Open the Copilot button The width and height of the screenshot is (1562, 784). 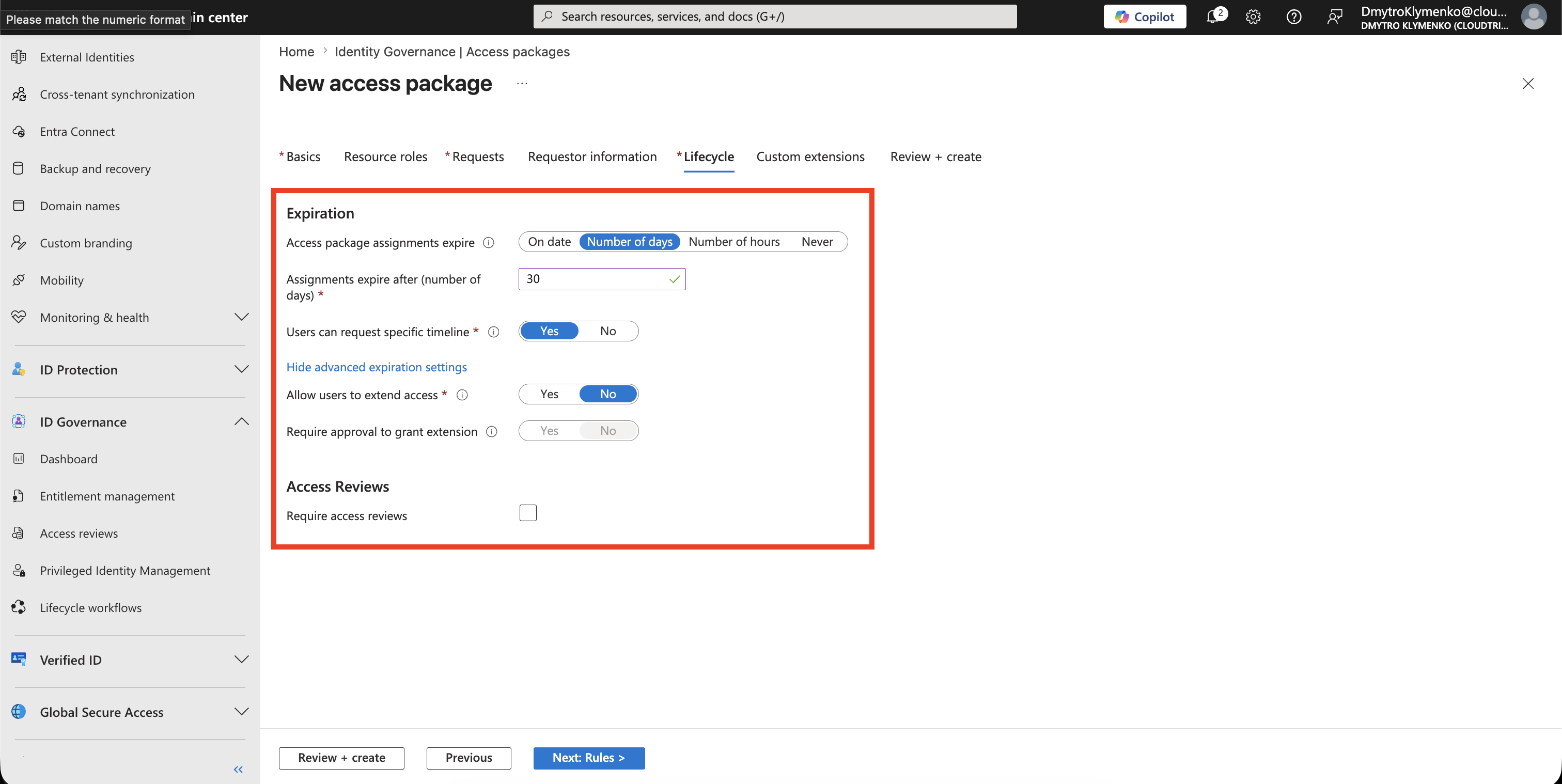[x=1145, y=17]
